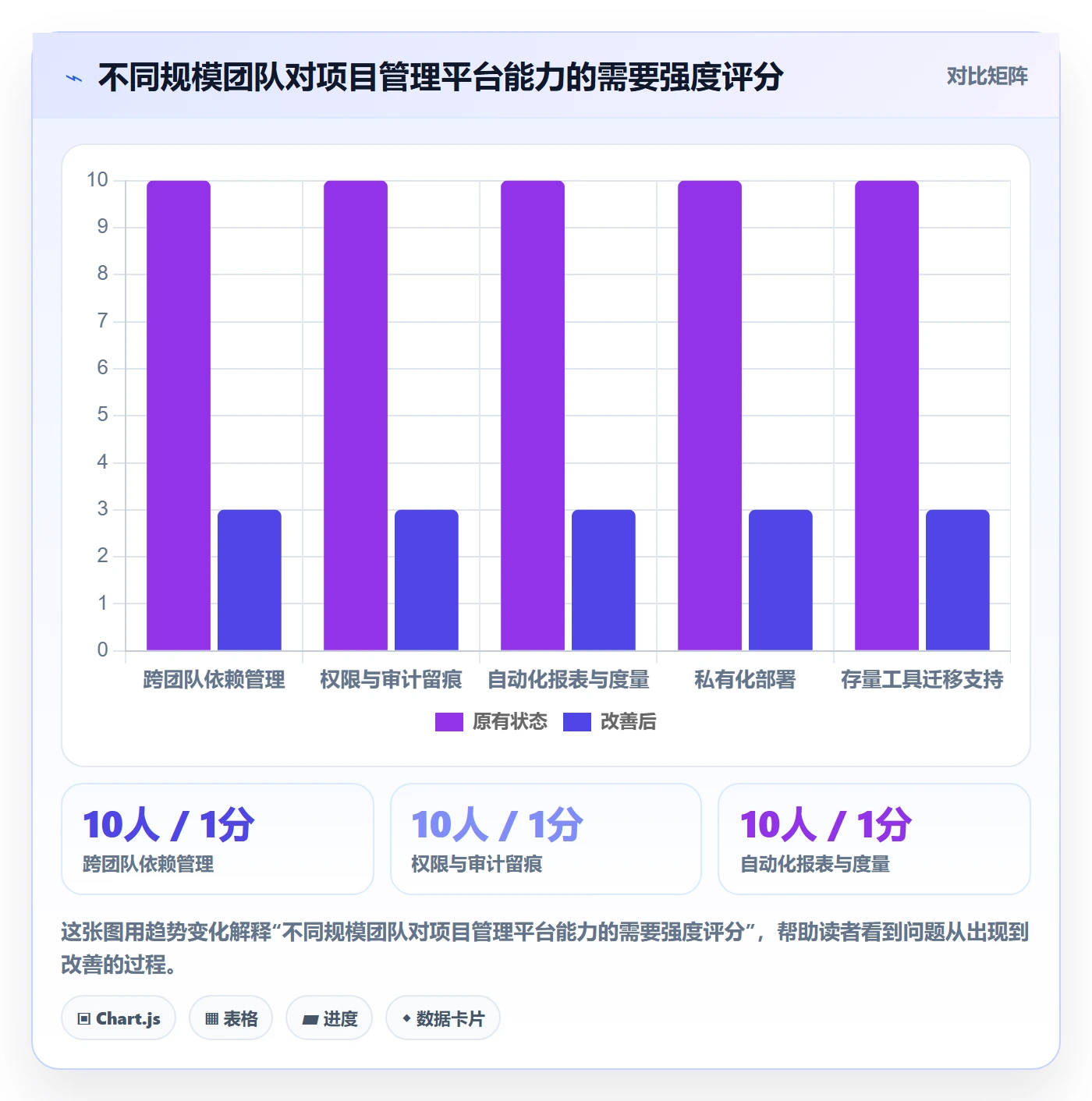Click the 改善后 legend text

click(628, 722)
